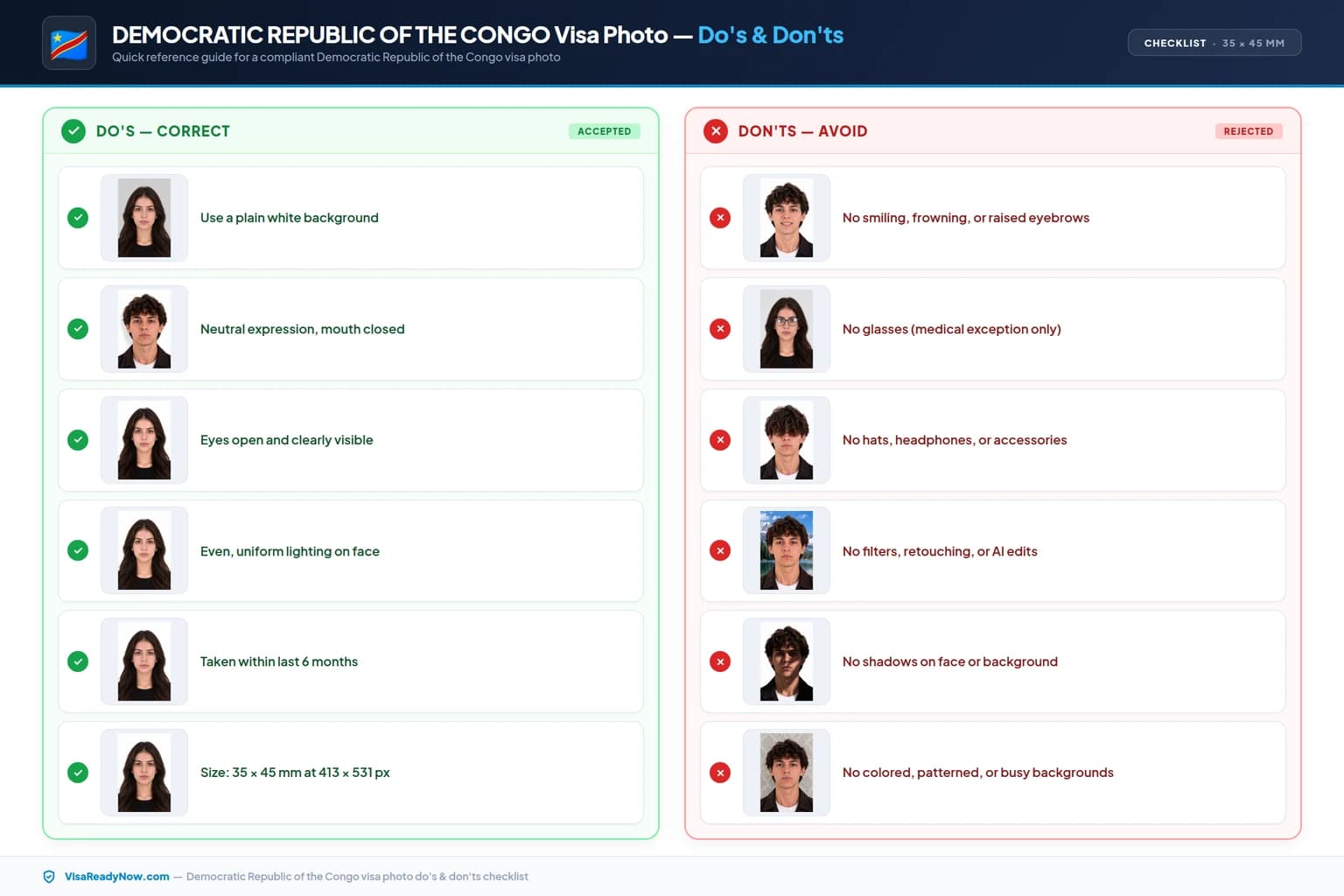This screenshot has height=896, width=1344.
Task: Select photo thumbnail for eyes open row
Action: [144, 440]
